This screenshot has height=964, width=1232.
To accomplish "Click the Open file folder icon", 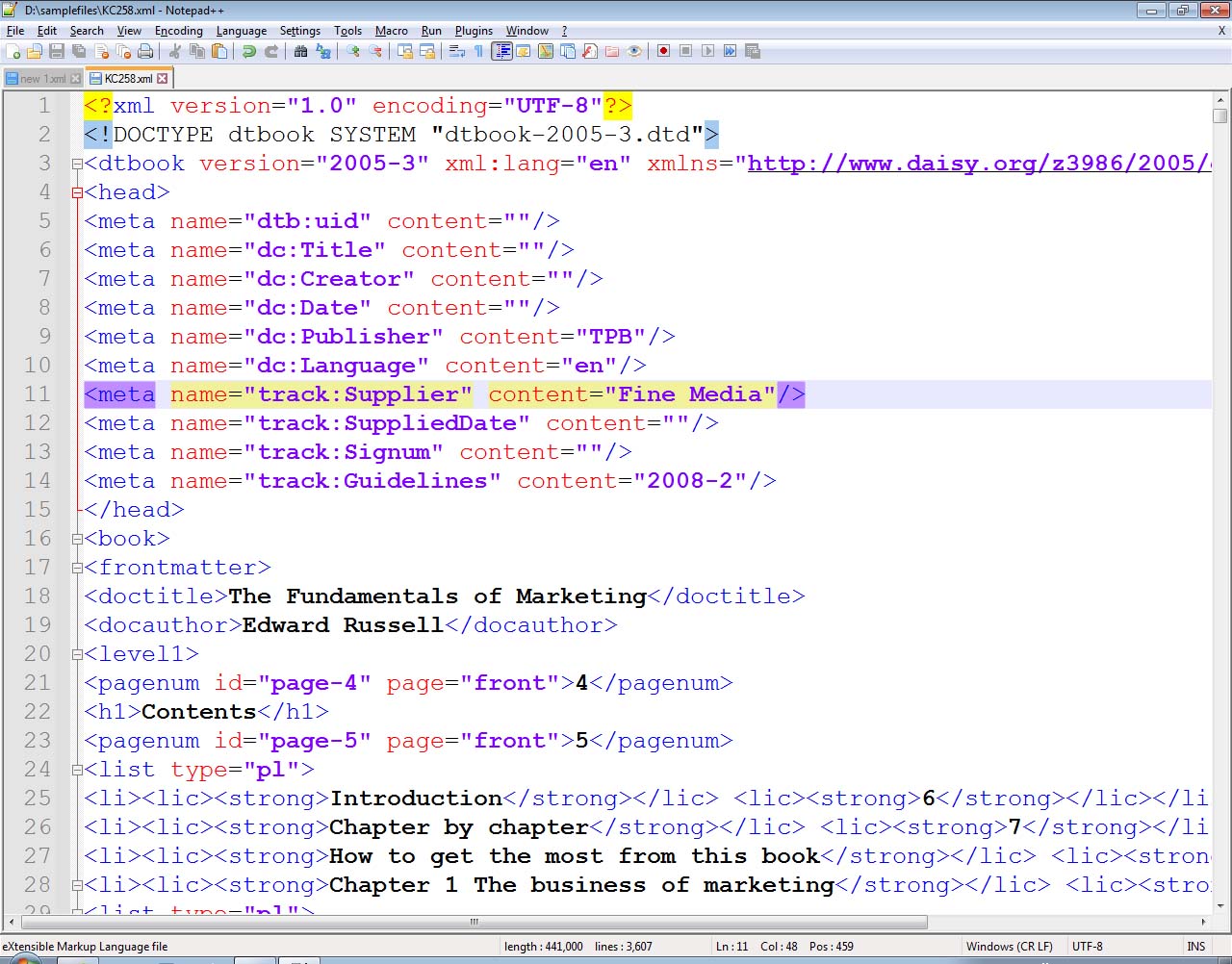I will [x=35, y=51].
